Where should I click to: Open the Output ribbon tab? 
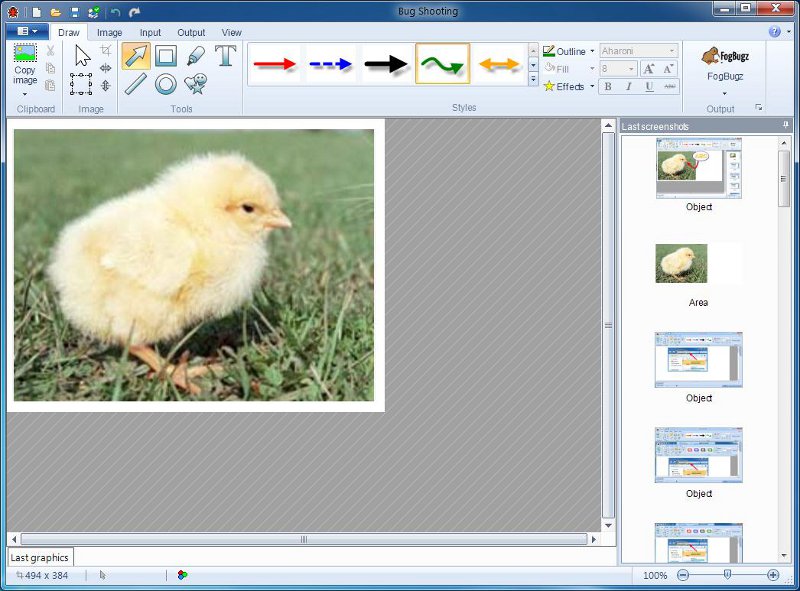[x=191, y=33]
